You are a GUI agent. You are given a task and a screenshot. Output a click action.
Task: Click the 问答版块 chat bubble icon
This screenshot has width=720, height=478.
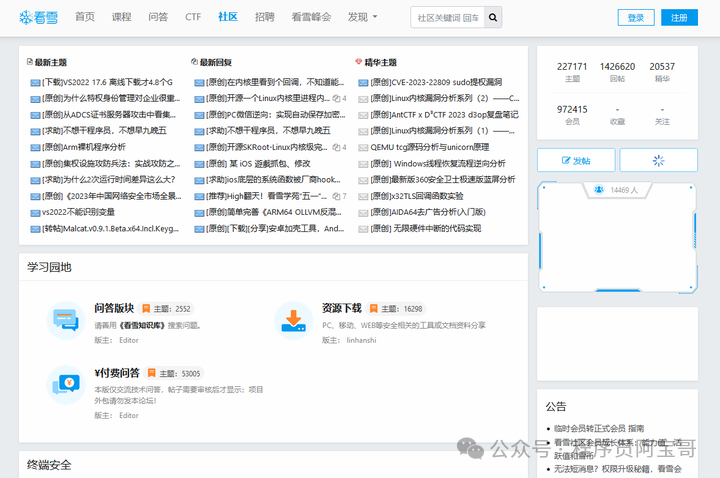pos(66,320)
